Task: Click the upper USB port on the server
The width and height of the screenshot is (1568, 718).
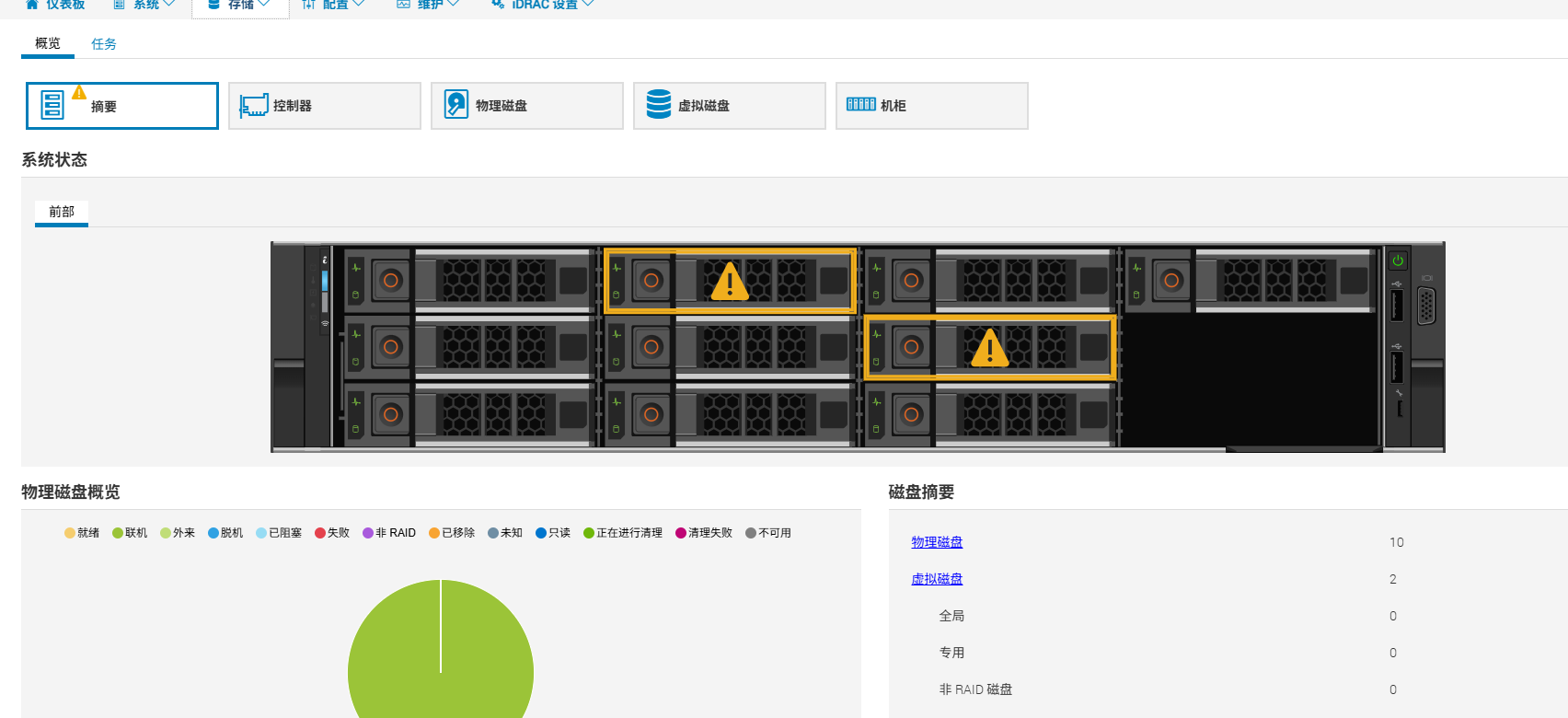Action: 1397,306
